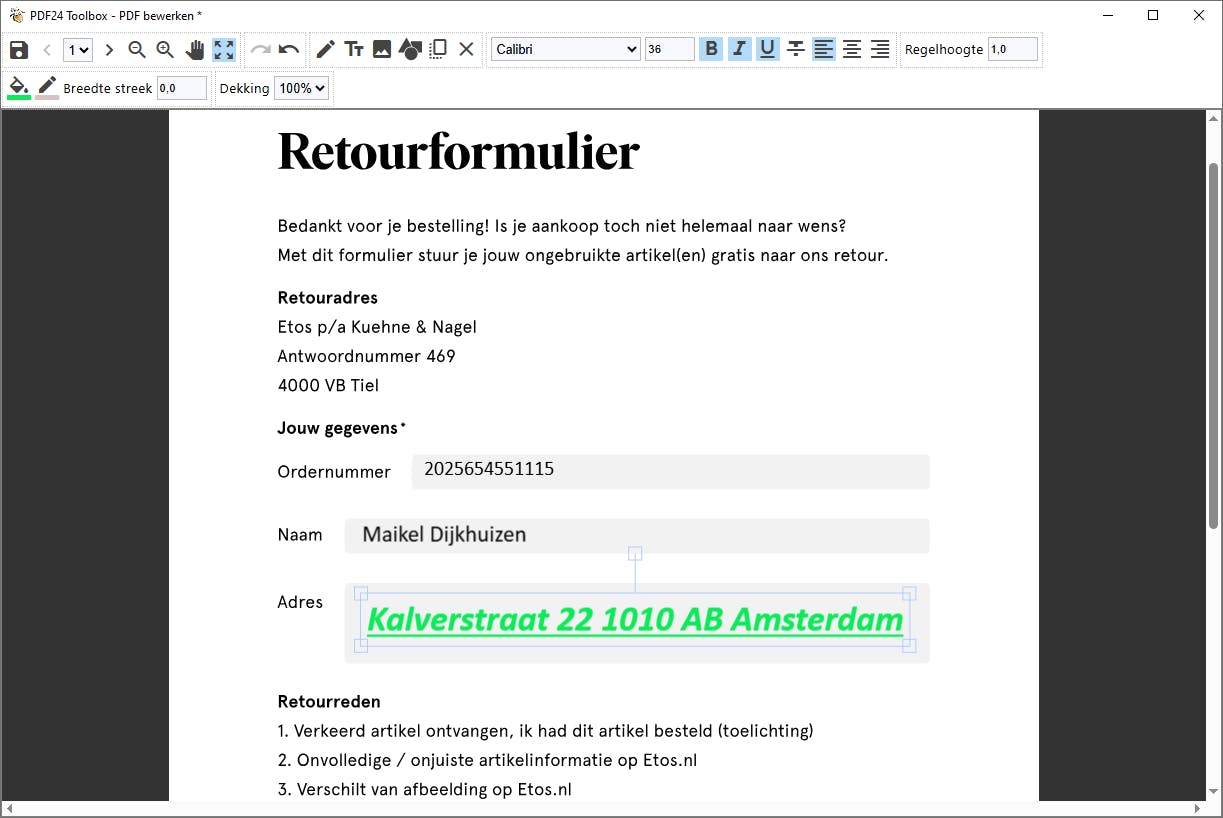Screen dimensions: 1223x818
Task: Select the hand pan tool
Action: (x=195, y=49)
